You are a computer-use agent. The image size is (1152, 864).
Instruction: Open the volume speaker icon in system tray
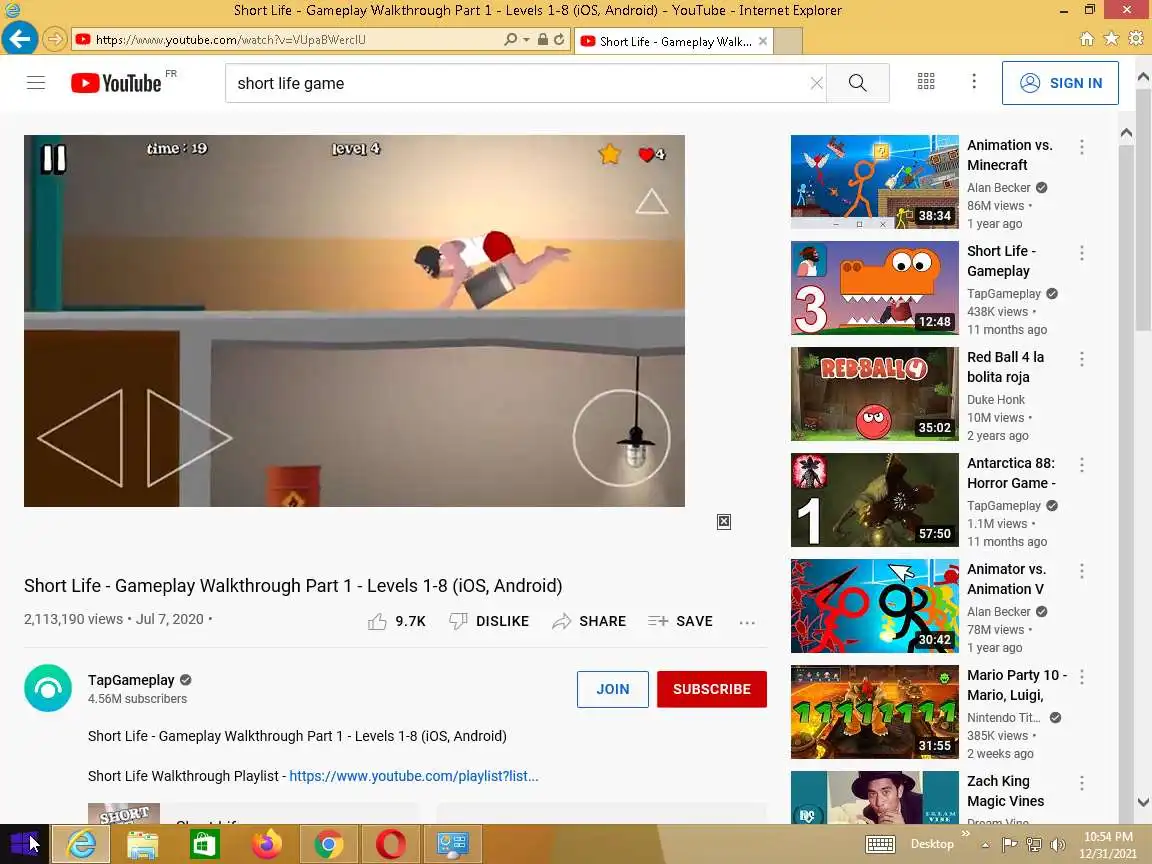1057,844
